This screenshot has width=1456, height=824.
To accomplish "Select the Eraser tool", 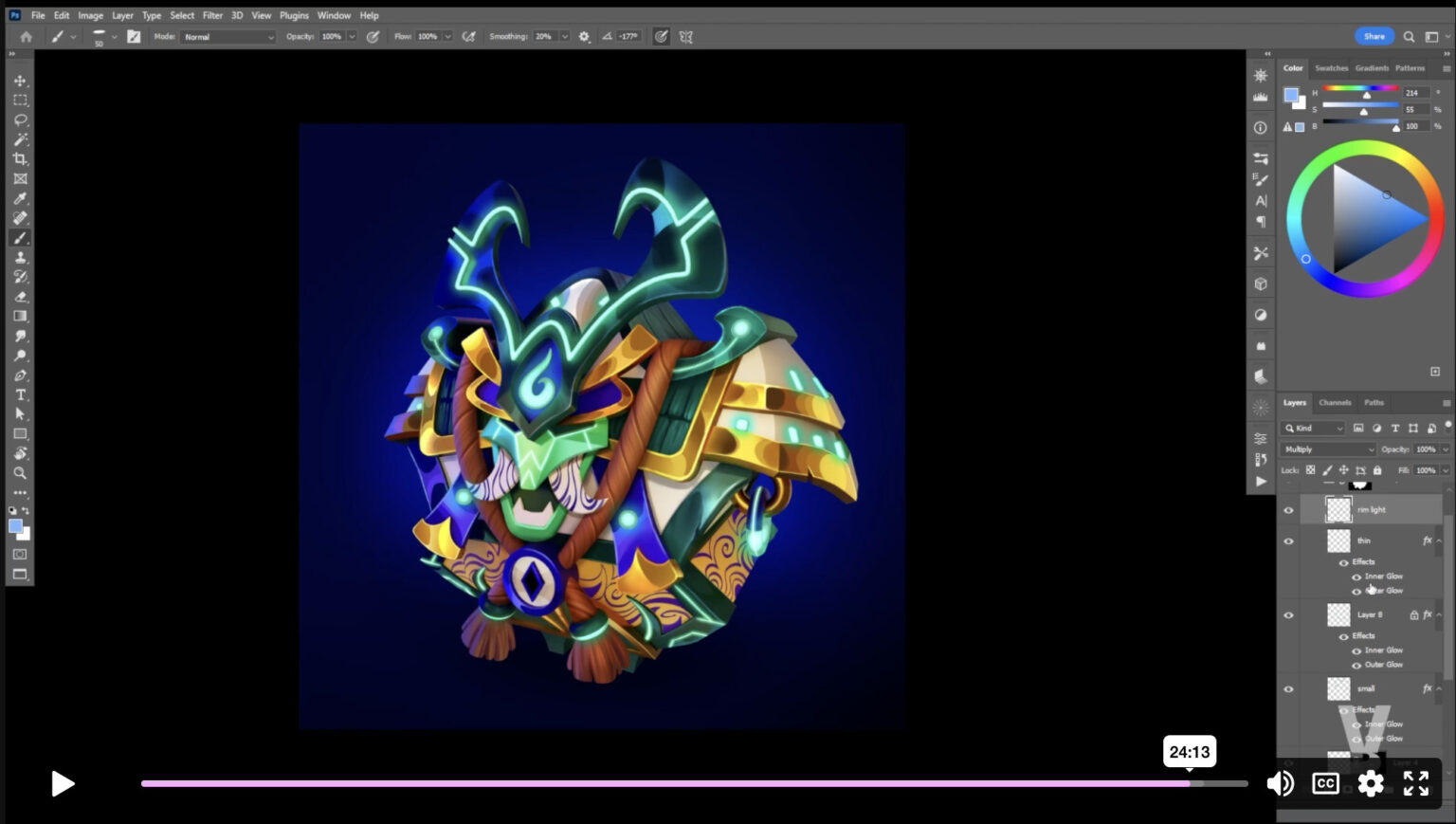I will (x=20, y=297).
